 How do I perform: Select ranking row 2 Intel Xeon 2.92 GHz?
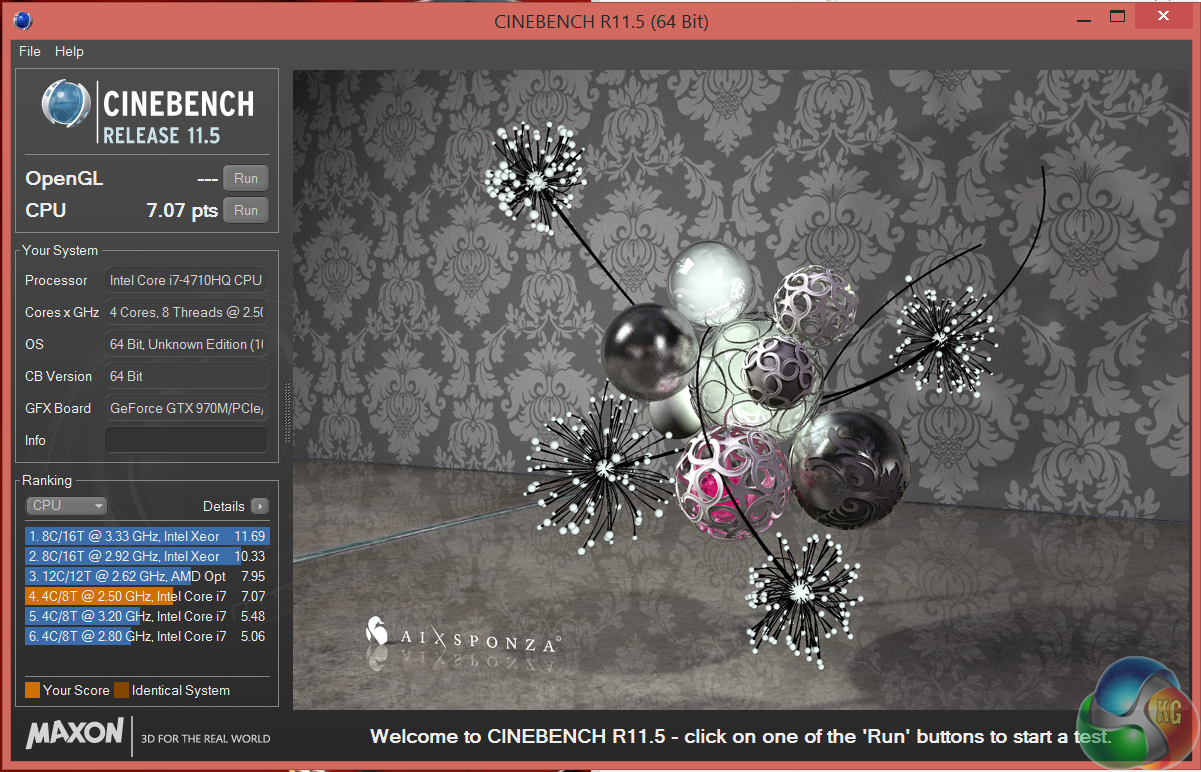[x=147, y=556]
